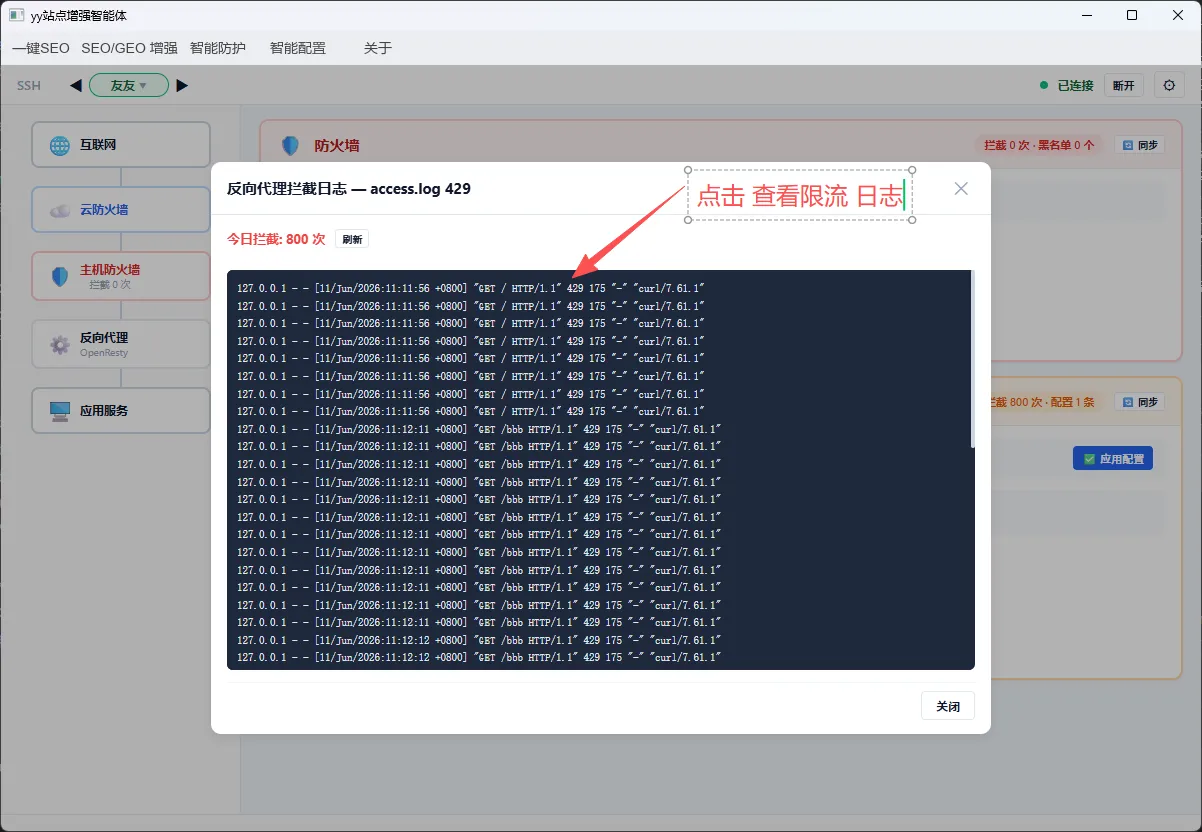The height and width of the screenshot is (832, 1202).
Task: Click the 断开 disconnect button
Action: [1125, 86]
